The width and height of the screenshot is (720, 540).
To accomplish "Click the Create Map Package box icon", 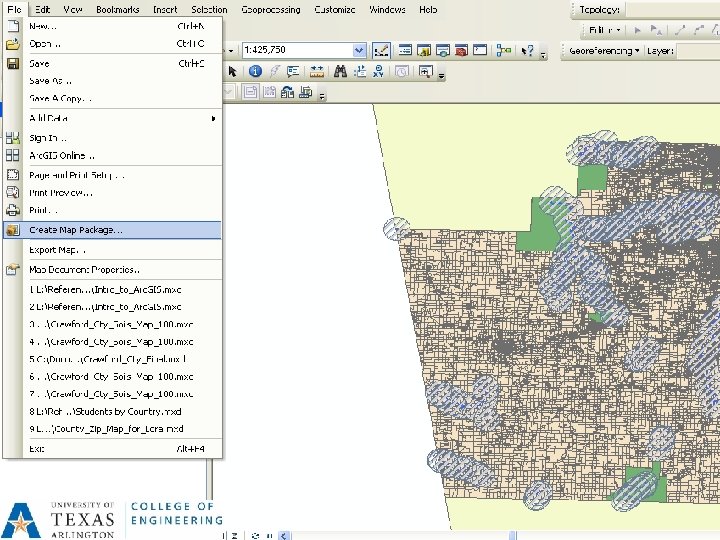I will [13, 230].
